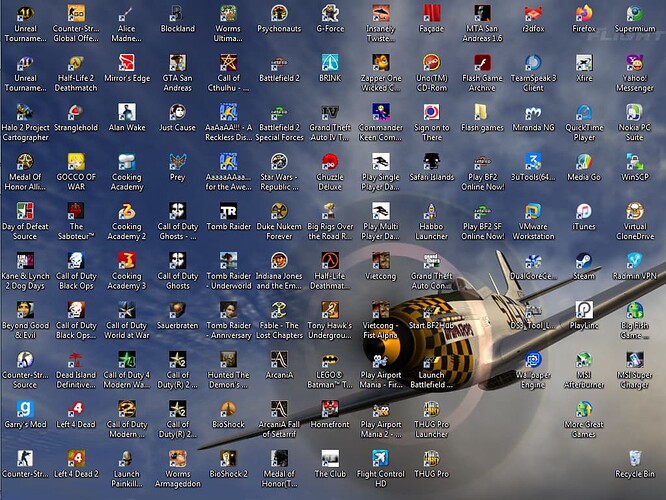Launch the WinSCP icon
666x500 pixels.
tap(635, 168)
